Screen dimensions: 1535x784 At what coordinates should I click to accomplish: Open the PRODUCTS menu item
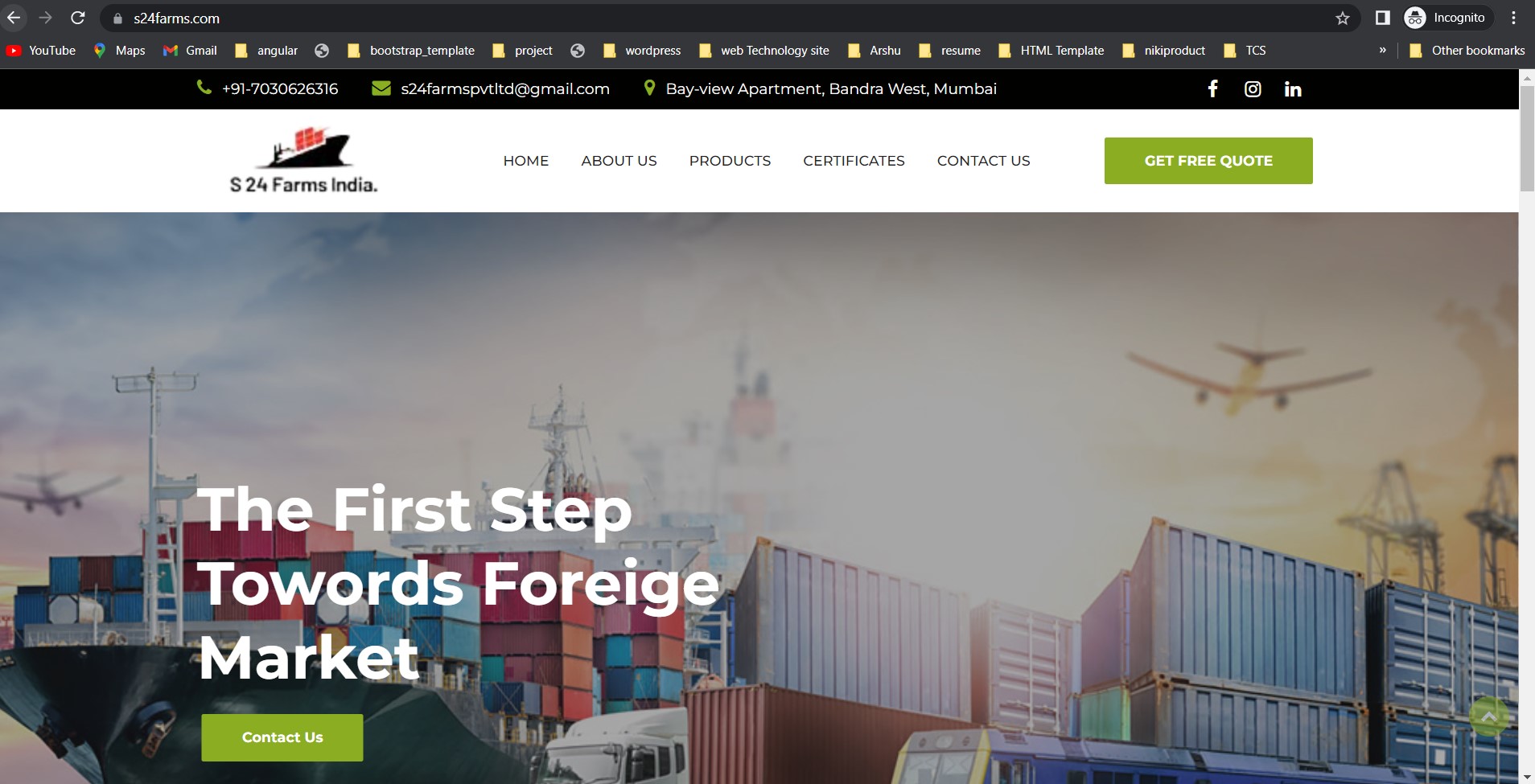730,161
